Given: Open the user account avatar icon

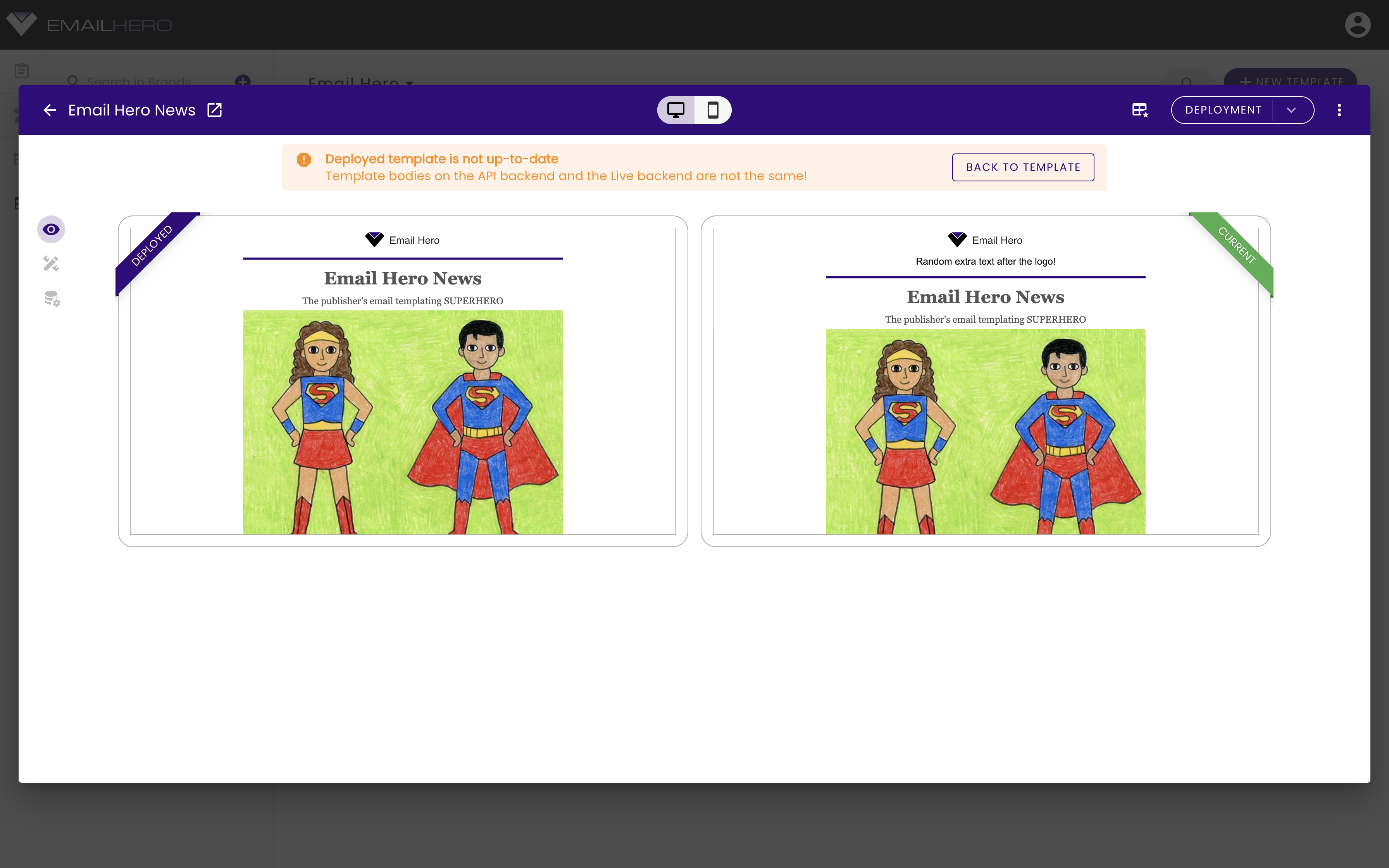Looking at the screenshot, I should pyautogui.click(x=1358, y=25).
